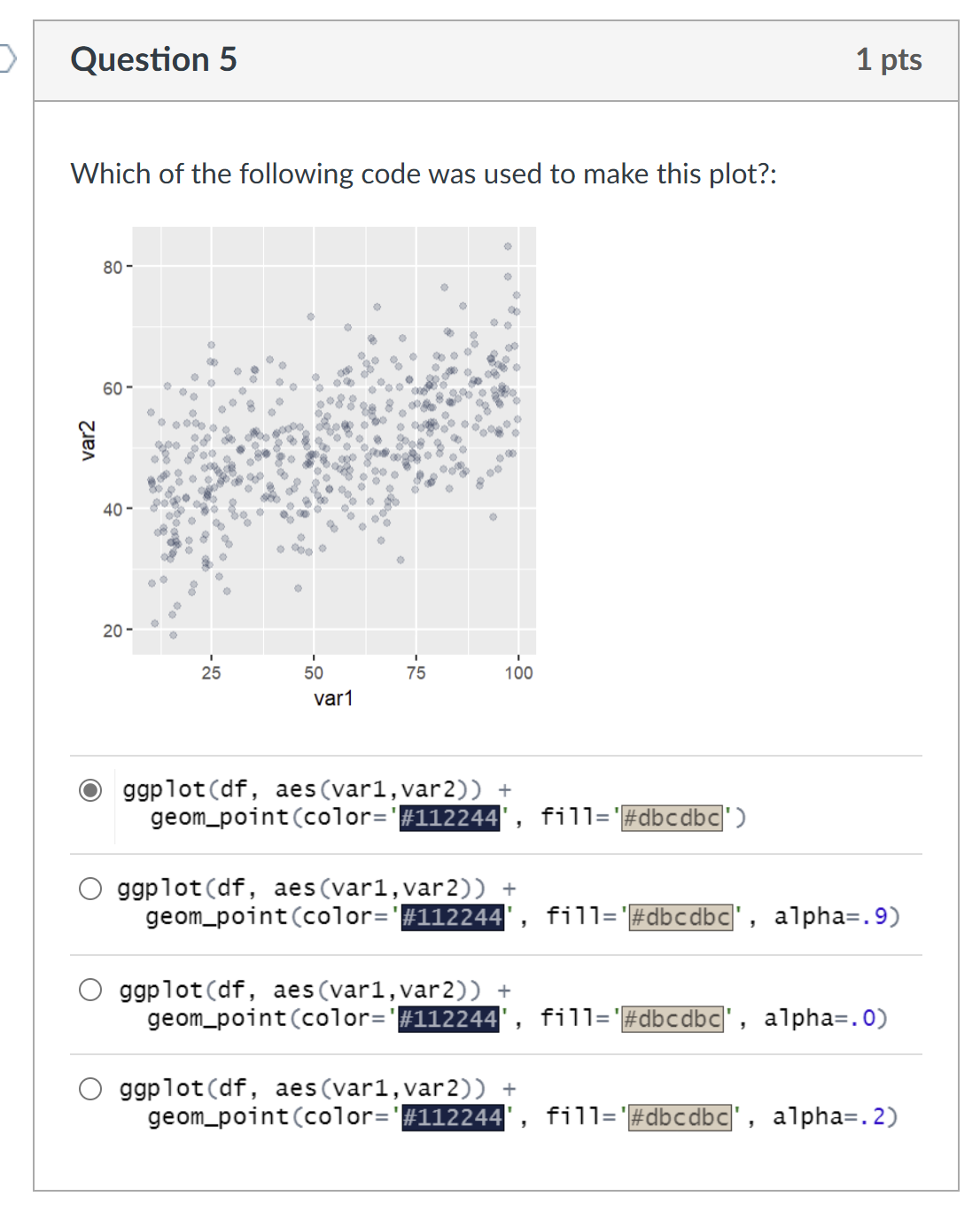Select the answer containing alpha=.2
Screen dimensions: 980x1212
89,1089
